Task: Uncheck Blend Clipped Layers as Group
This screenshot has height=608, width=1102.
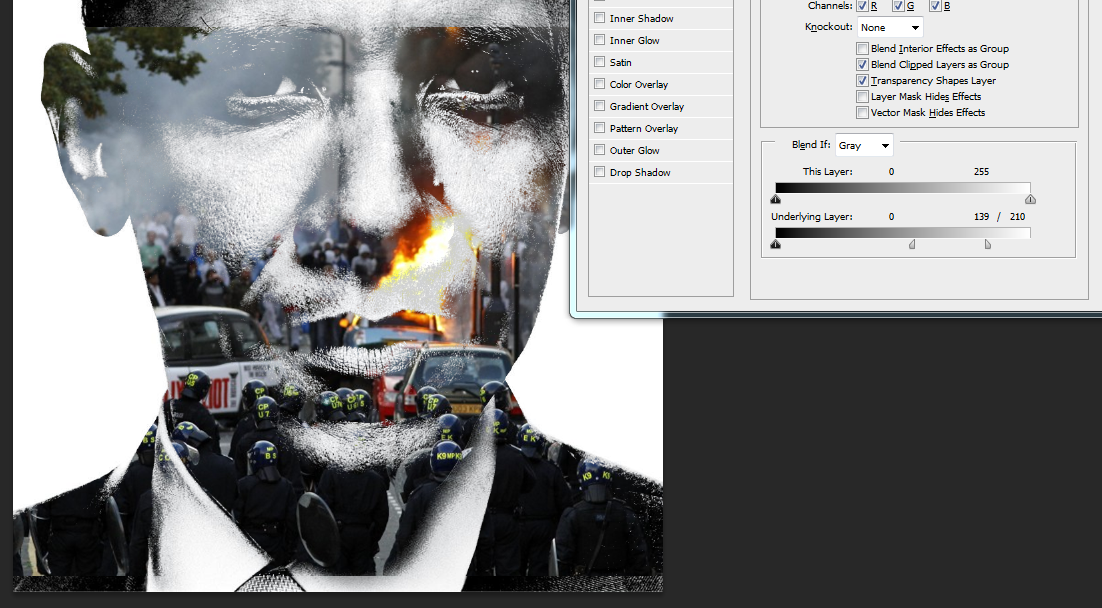Action: click(x=862, y=64)
